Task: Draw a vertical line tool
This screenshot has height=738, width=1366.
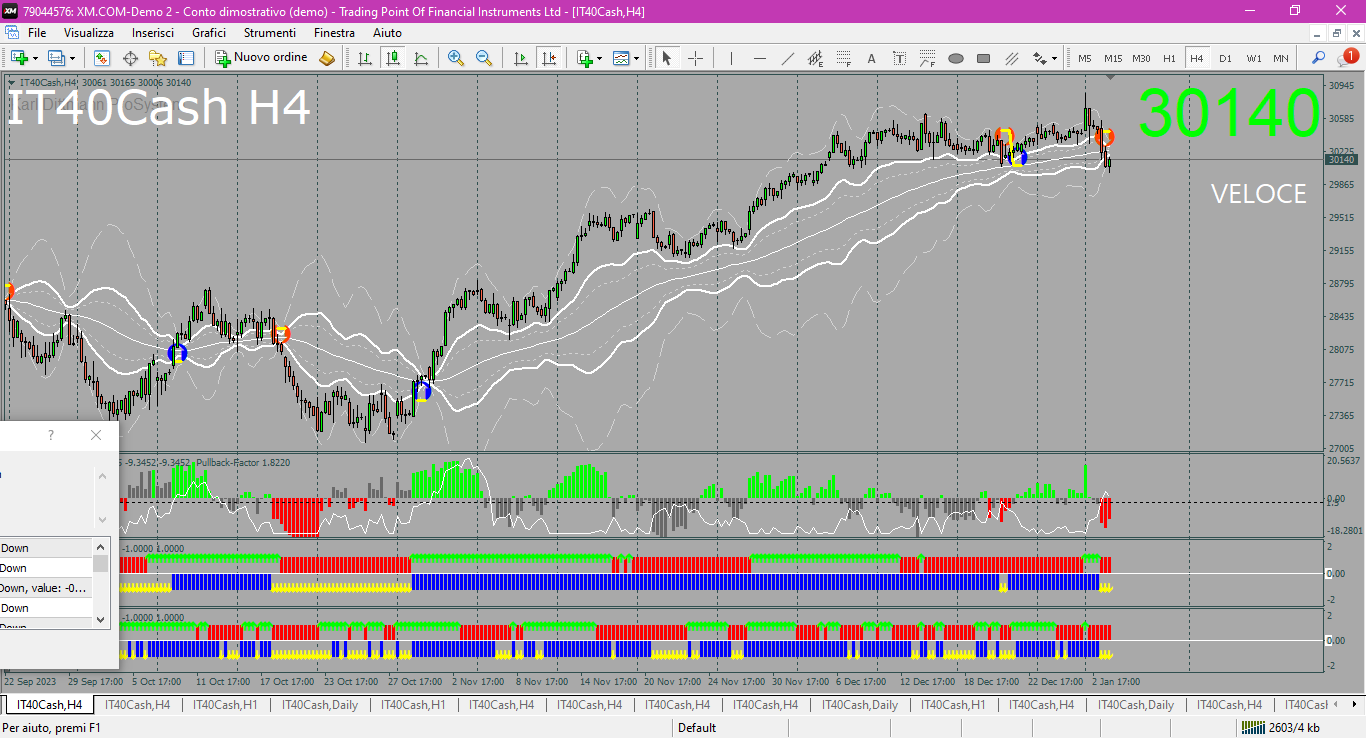Action: pyautogui.click(x=731, y=58)
